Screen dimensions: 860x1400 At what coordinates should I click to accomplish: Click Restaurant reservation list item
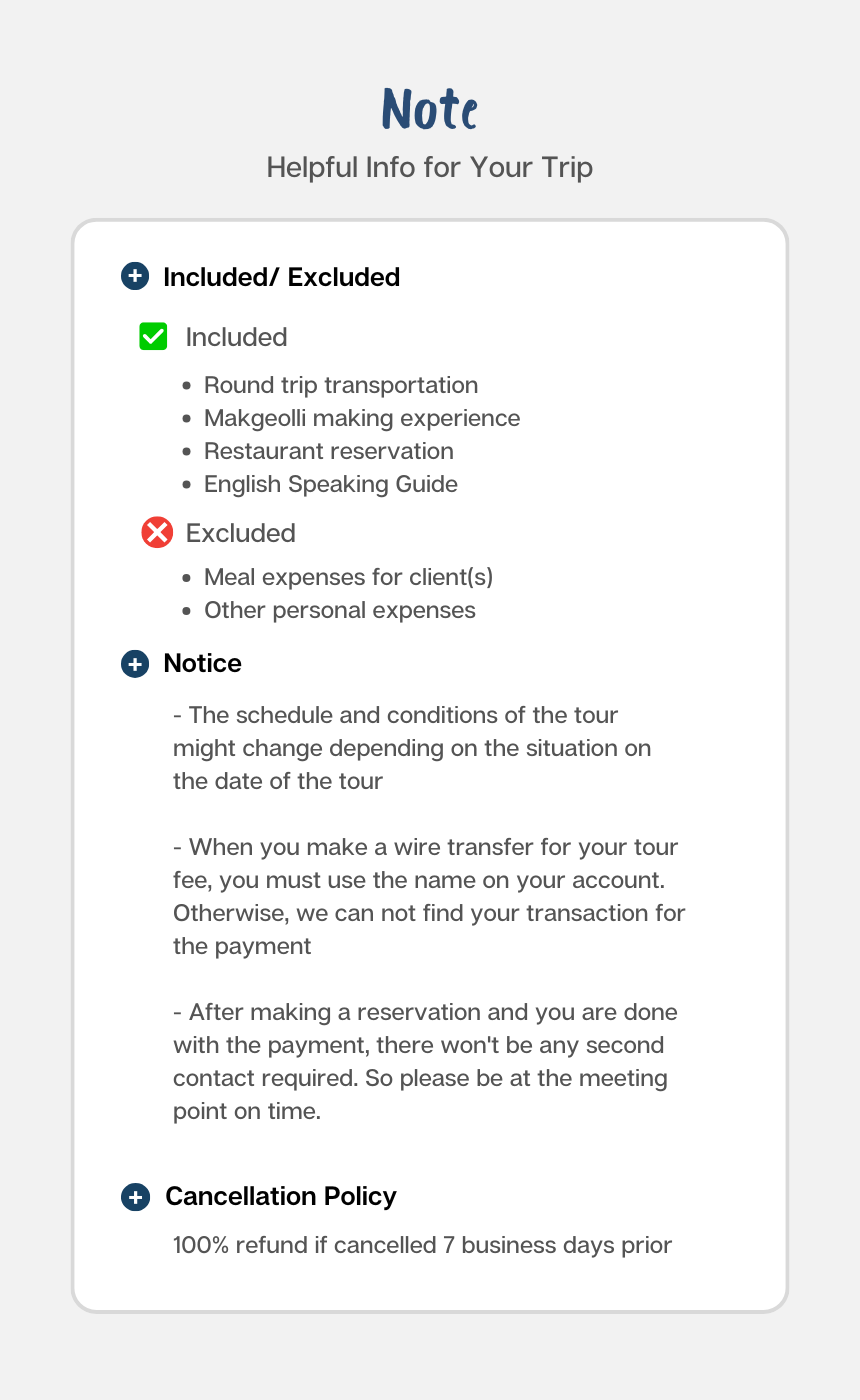(328, 451)
